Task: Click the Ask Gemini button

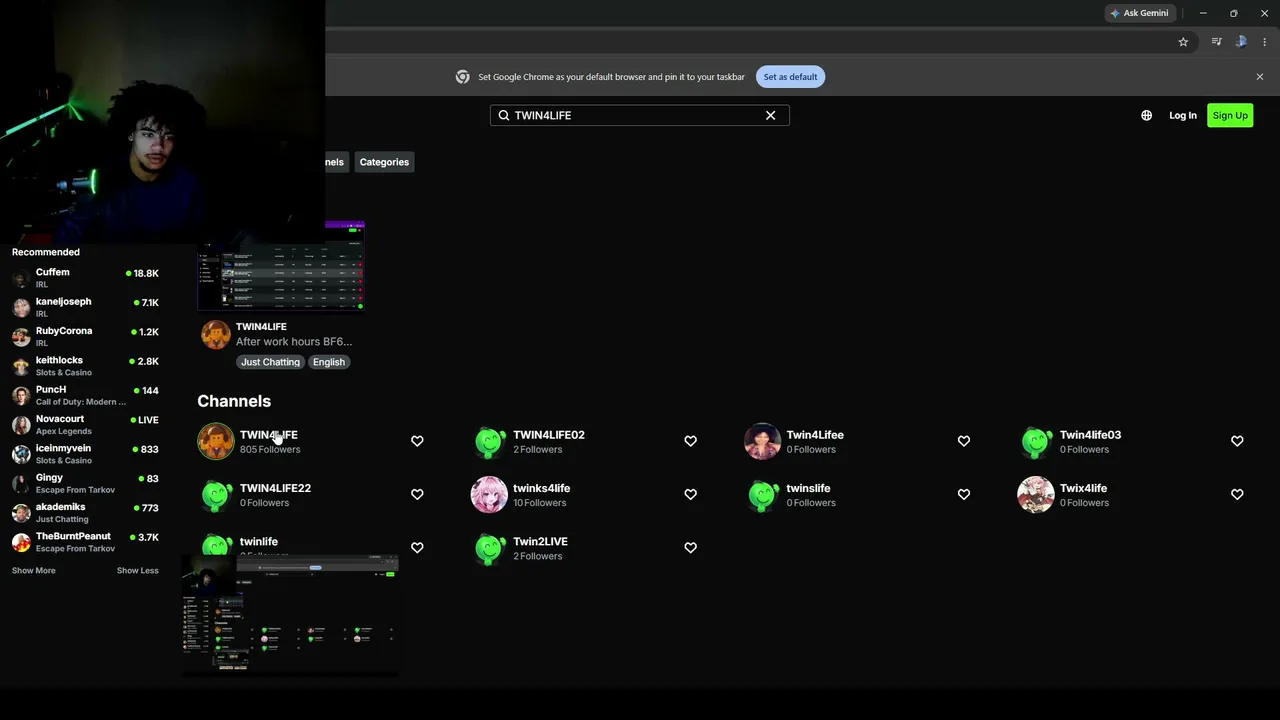Action: 1139,13
